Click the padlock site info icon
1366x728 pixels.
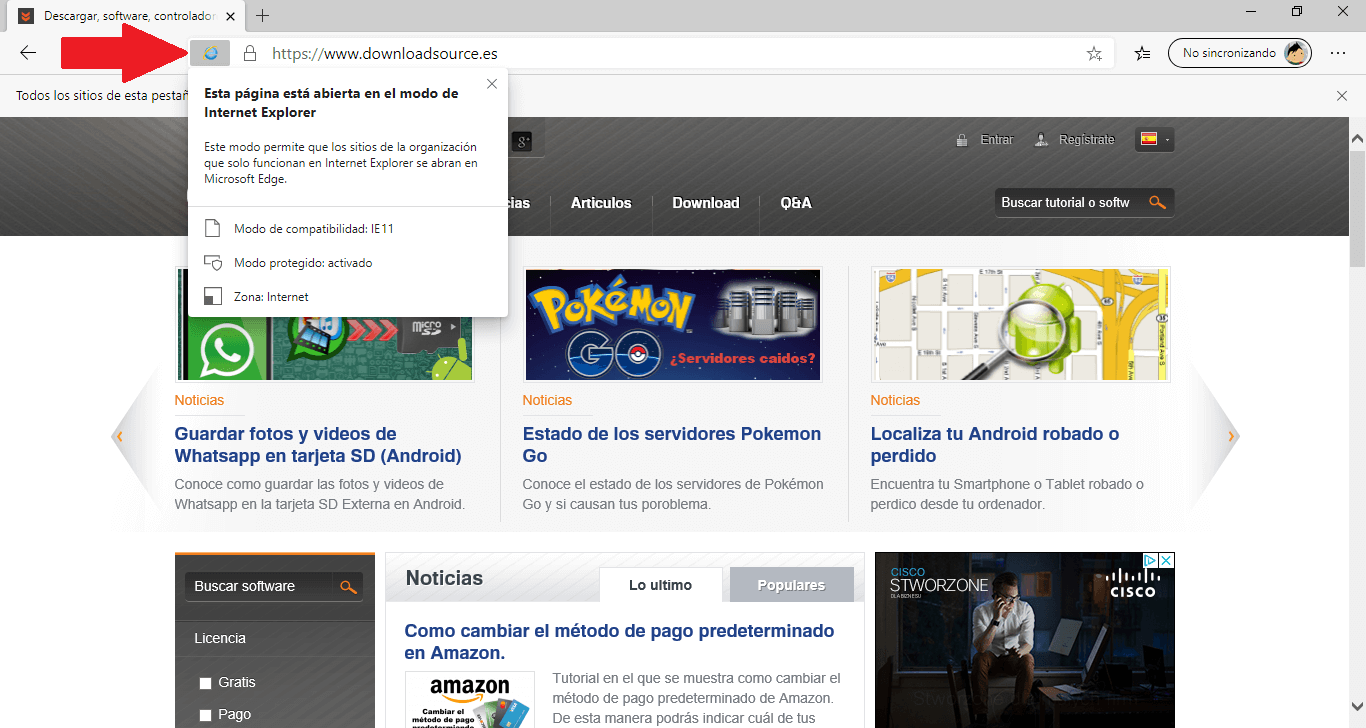(250, 53)
